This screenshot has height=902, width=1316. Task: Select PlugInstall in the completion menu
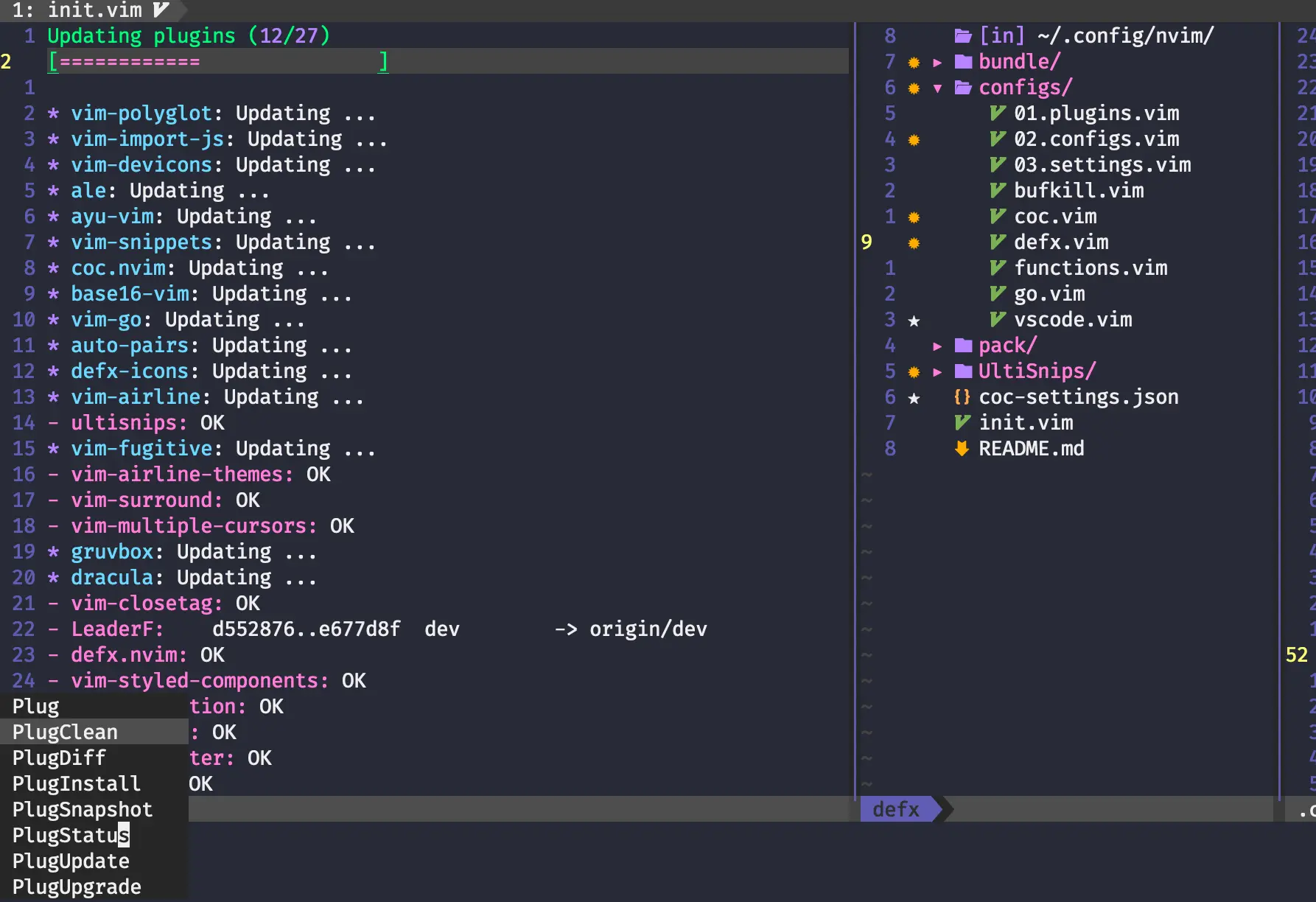click(x=94, y=783)
